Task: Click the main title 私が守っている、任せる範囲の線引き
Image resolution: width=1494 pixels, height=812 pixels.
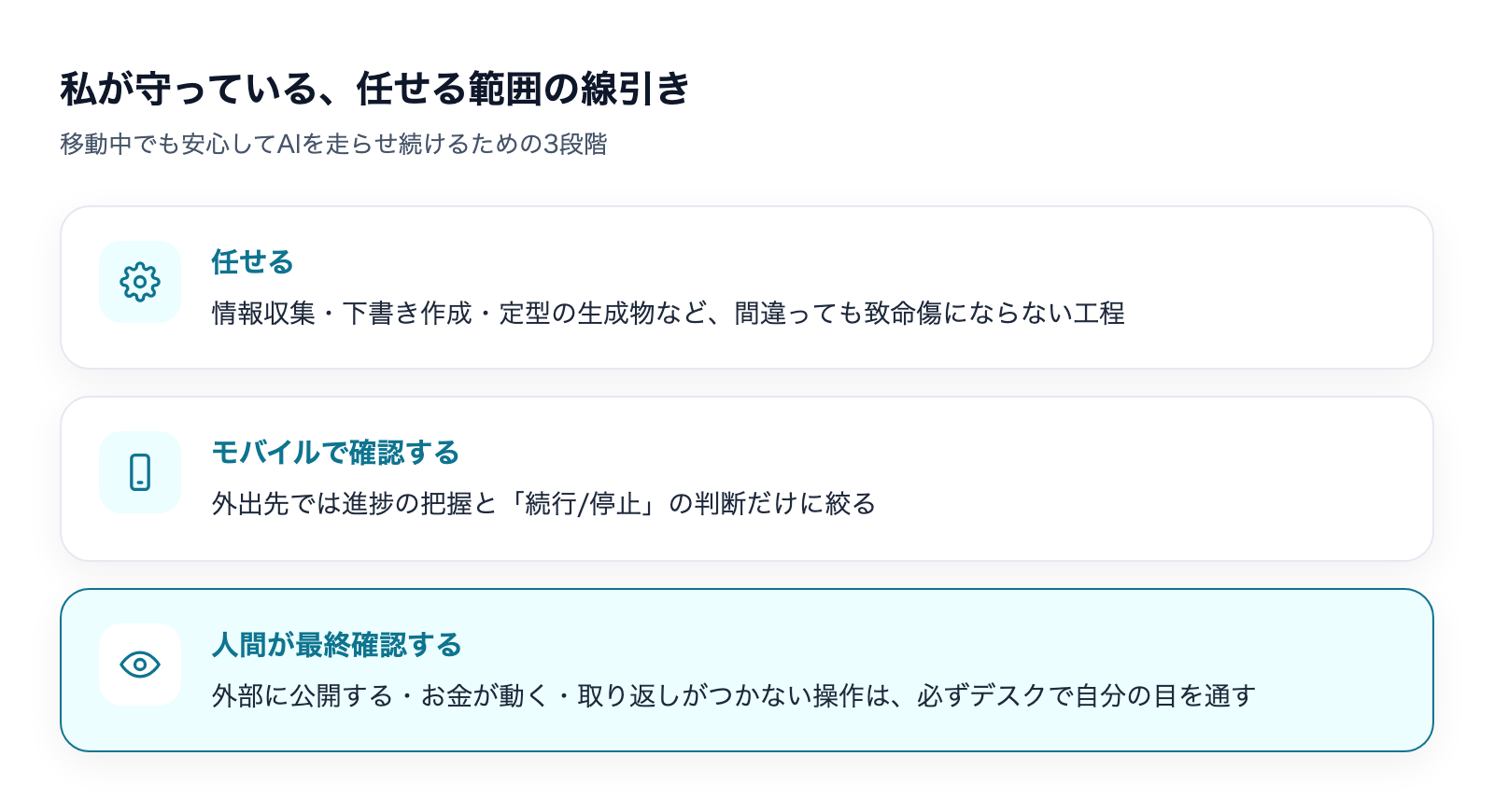Action: coord(375,90)
